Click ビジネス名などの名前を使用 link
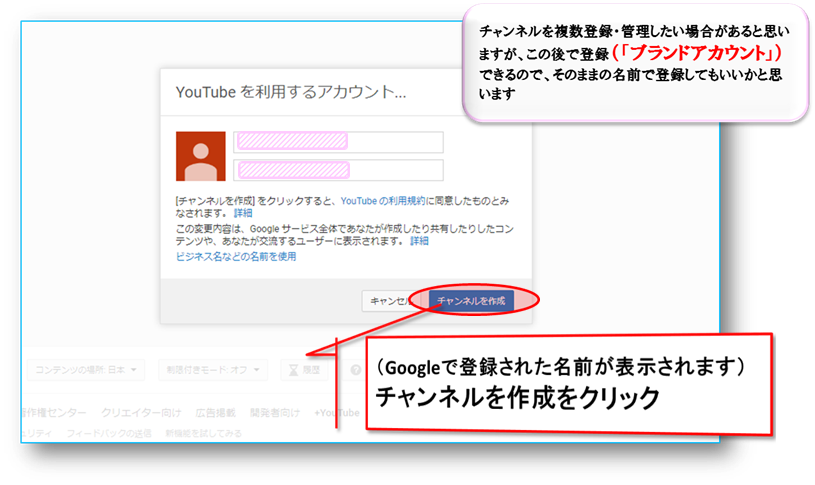The width and height of the screenshot is (815, 485). [x=236, y=256]
